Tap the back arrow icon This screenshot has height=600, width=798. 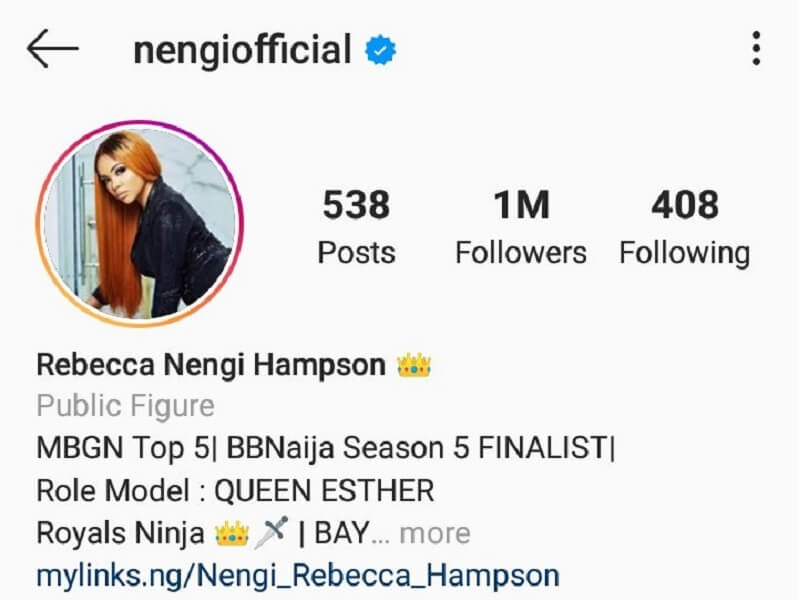pos(52,49)
